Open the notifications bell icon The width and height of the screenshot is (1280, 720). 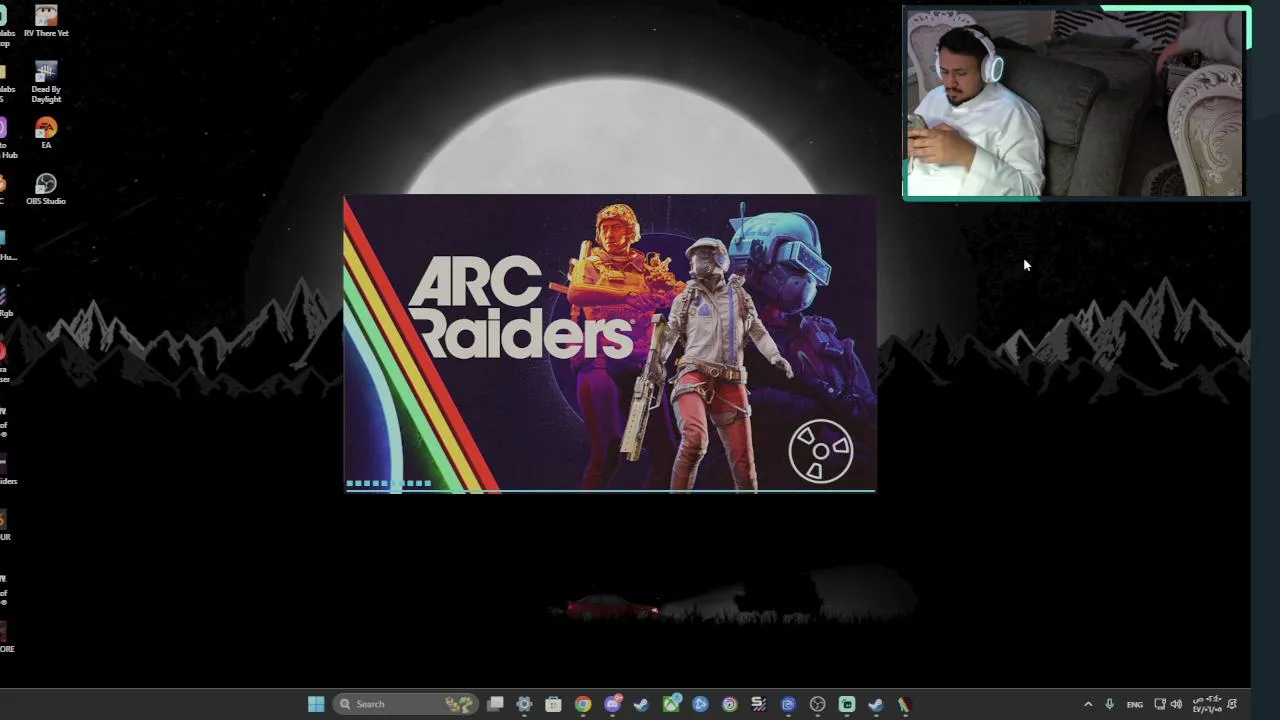(1232, 704)
